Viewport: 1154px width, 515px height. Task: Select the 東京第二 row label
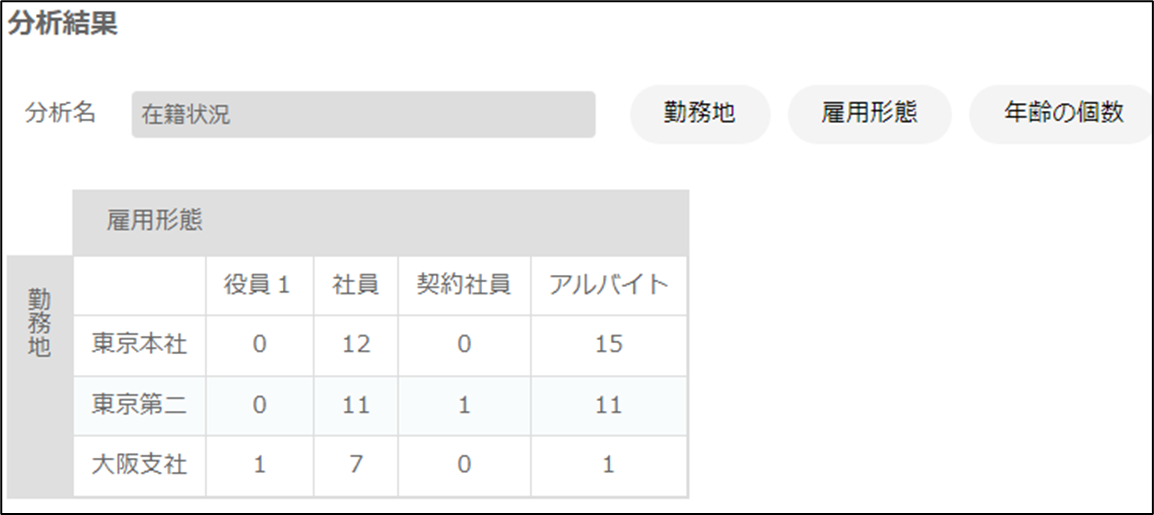tap(139, 406)
